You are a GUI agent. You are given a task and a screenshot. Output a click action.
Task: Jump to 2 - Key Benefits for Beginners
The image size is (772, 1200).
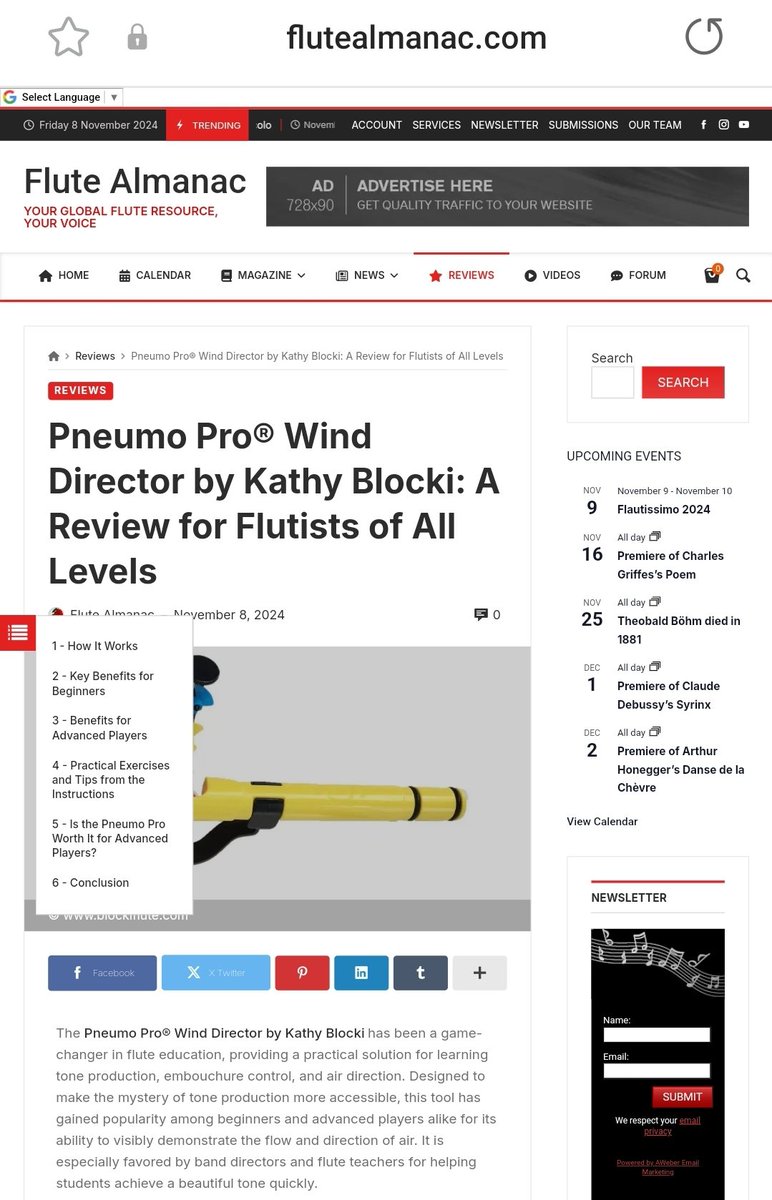pos(103,683)
